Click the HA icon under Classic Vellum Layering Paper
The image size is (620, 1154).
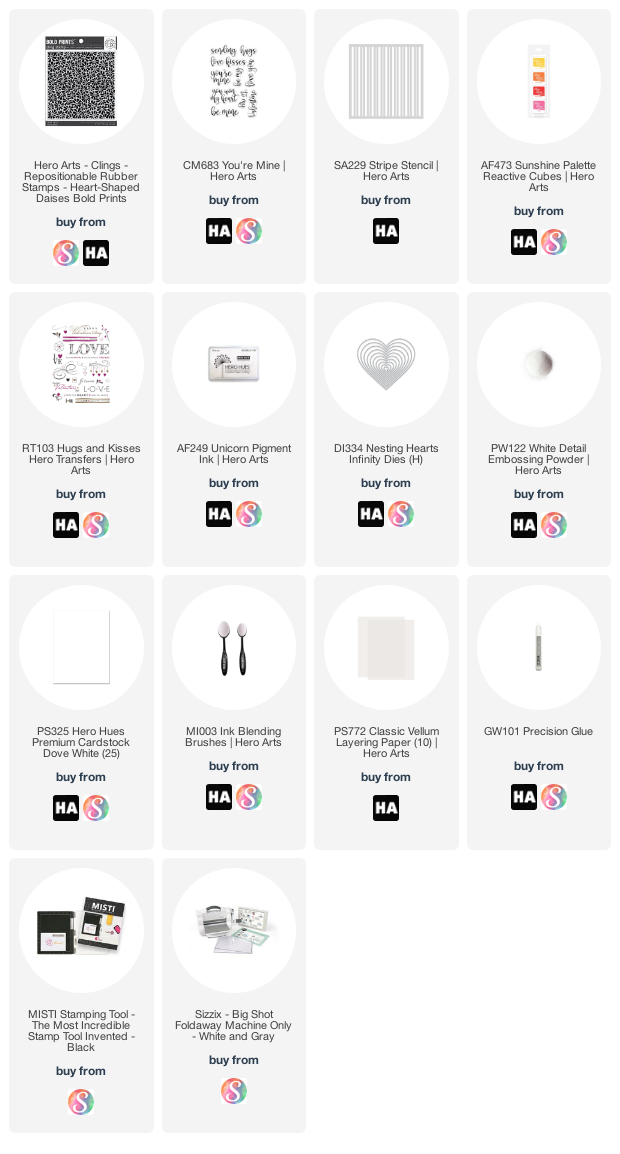(386, 808)
